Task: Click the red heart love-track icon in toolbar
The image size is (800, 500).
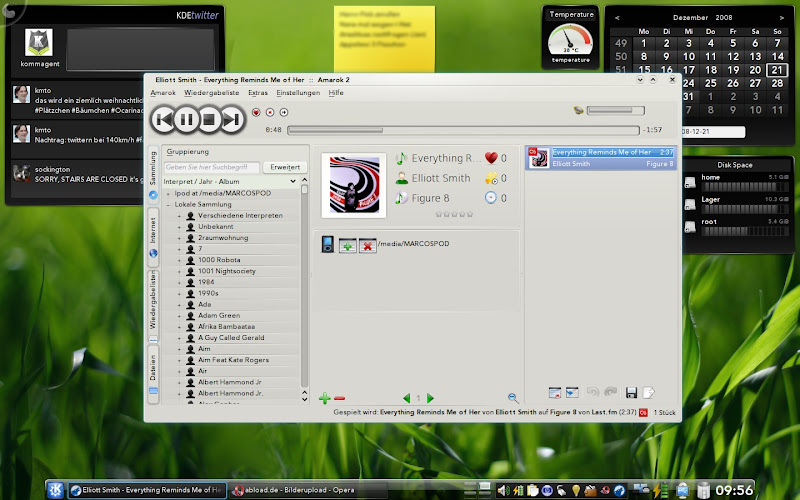Action: 256,112
